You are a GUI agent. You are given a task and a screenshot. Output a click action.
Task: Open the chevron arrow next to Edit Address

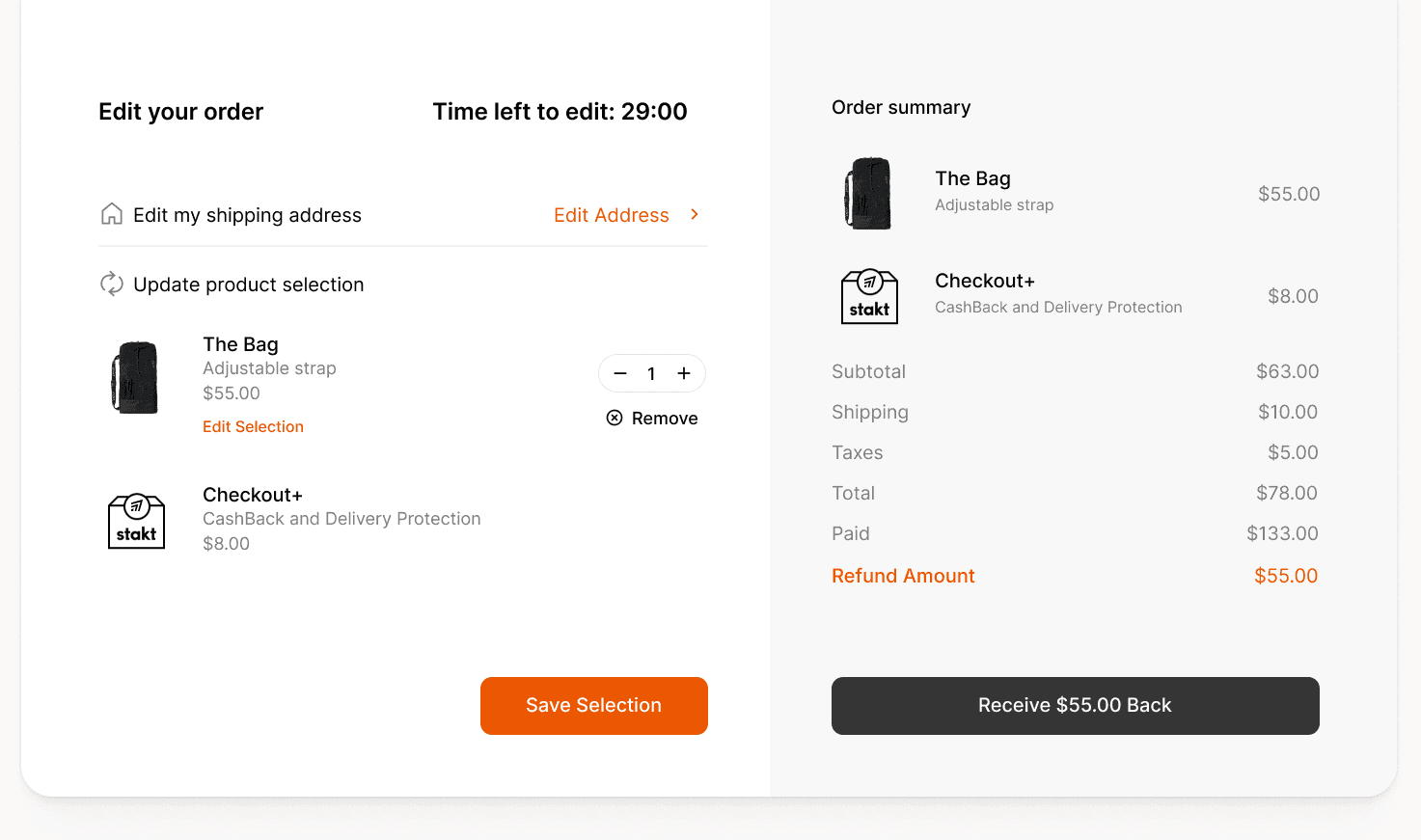coord(695,214)
